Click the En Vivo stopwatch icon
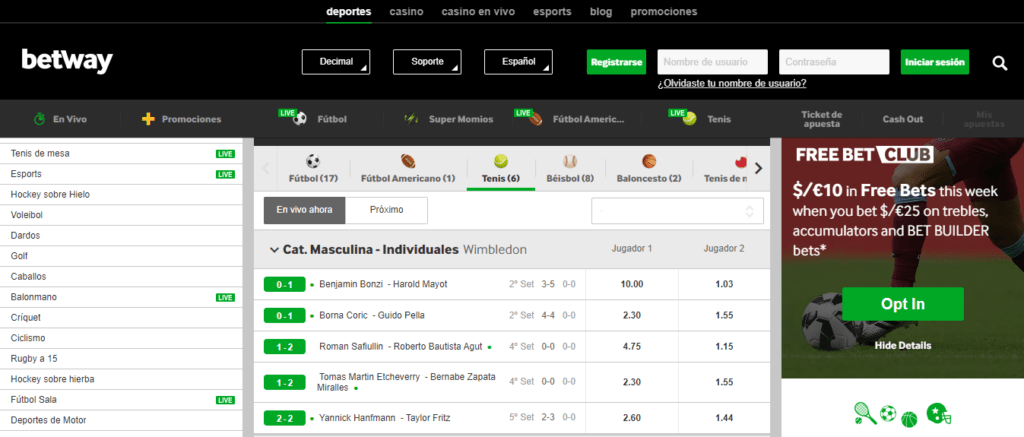Viewport: 1024px width, 437px height. click(x=39, y=119)
